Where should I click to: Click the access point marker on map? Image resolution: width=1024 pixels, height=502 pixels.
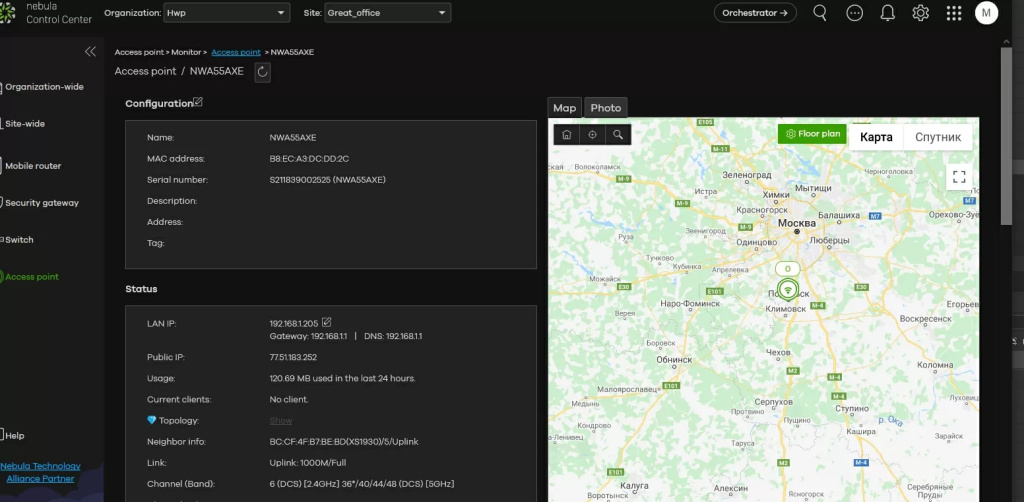coord(788,290)
